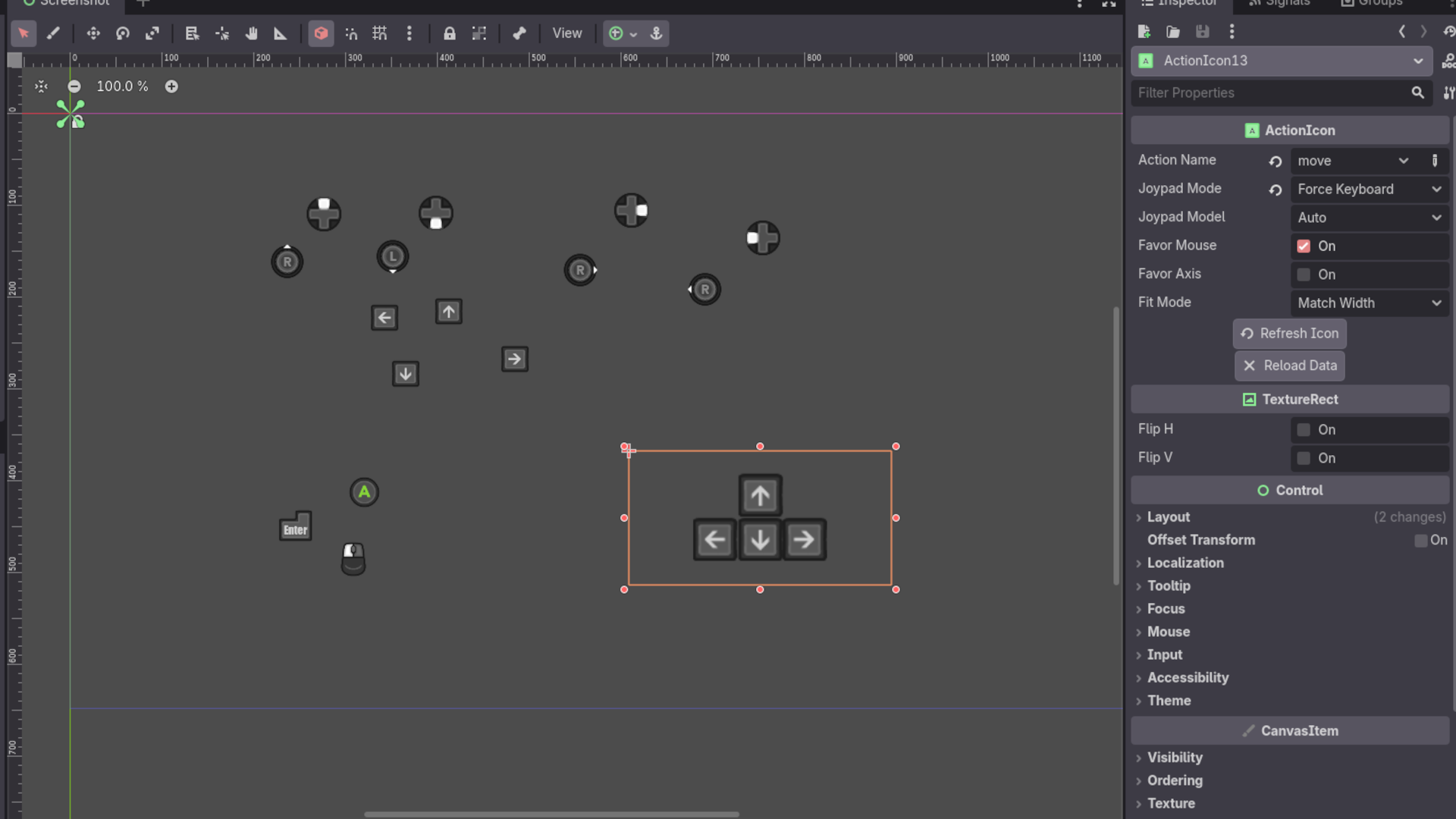The height and width of the screenshot is (819, 1456).
Task: Activate the Ruler measure tool
Action: tap(281, 33)
